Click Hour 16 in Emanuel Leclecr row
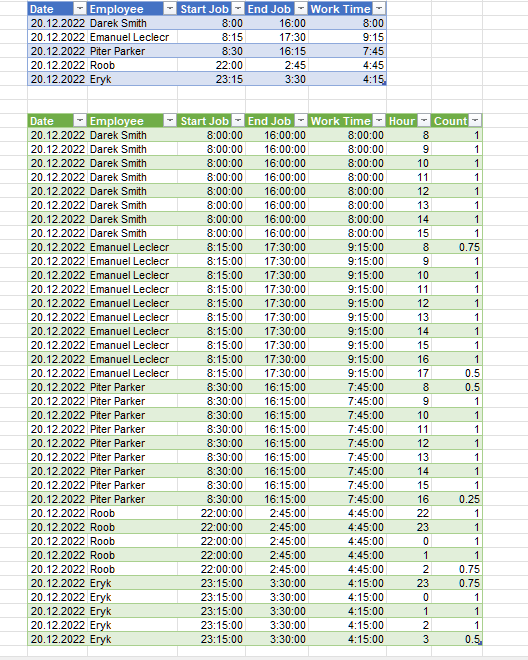 tap(409, 359)
